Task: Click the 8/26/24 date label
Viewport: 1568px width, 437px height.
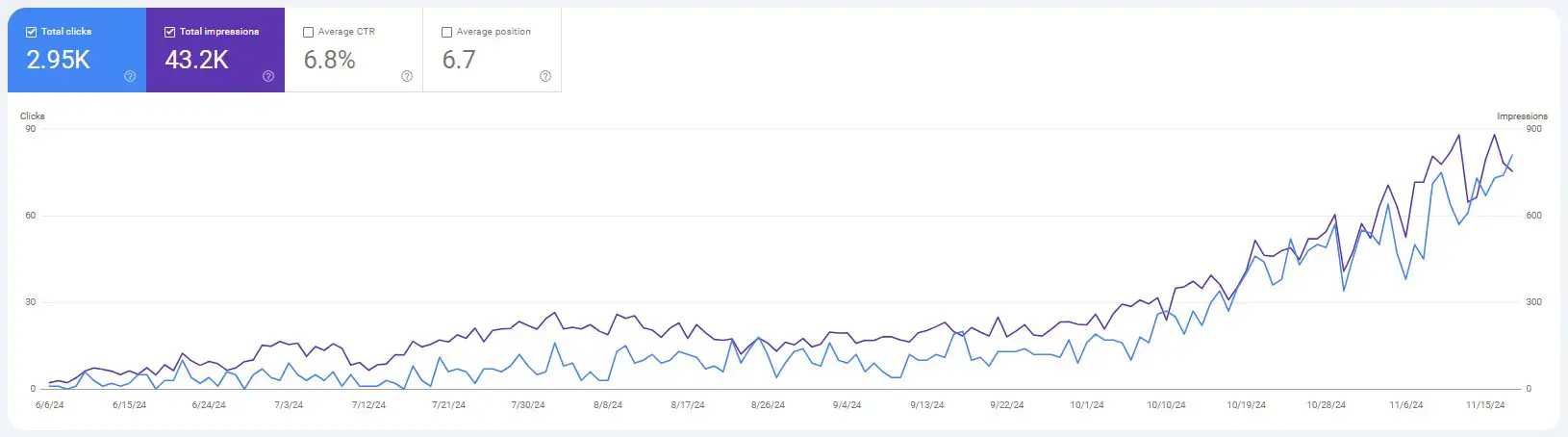Action: (768, 405)
